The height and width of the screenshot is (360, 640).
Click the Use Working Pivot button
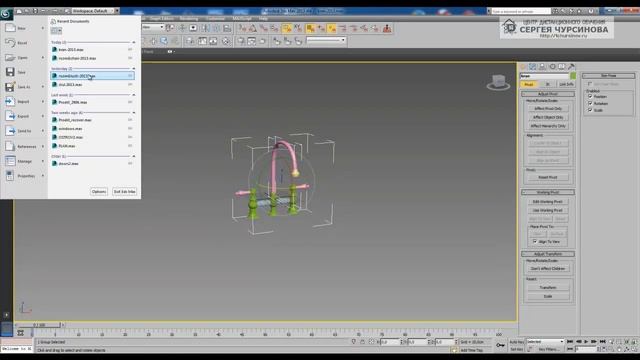pos(548,210)
